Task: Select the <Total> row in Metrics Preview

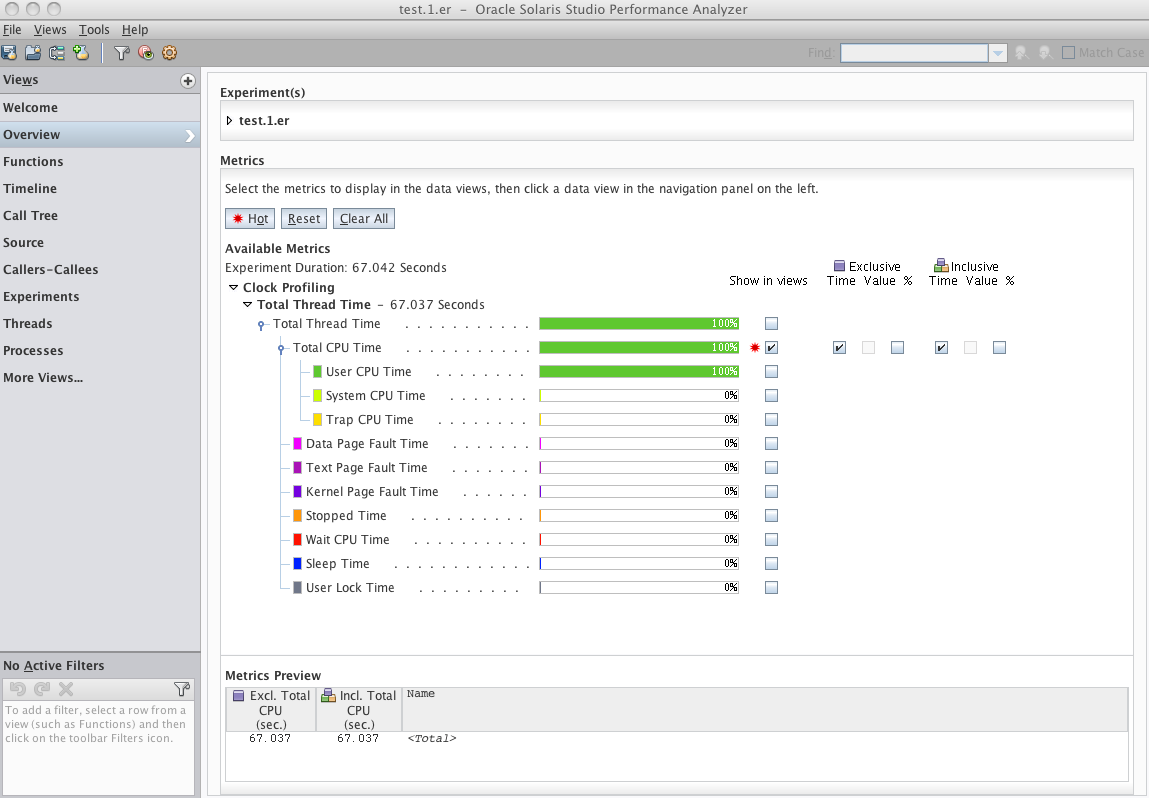Action: pyautogui.click(x=676, y=738)
